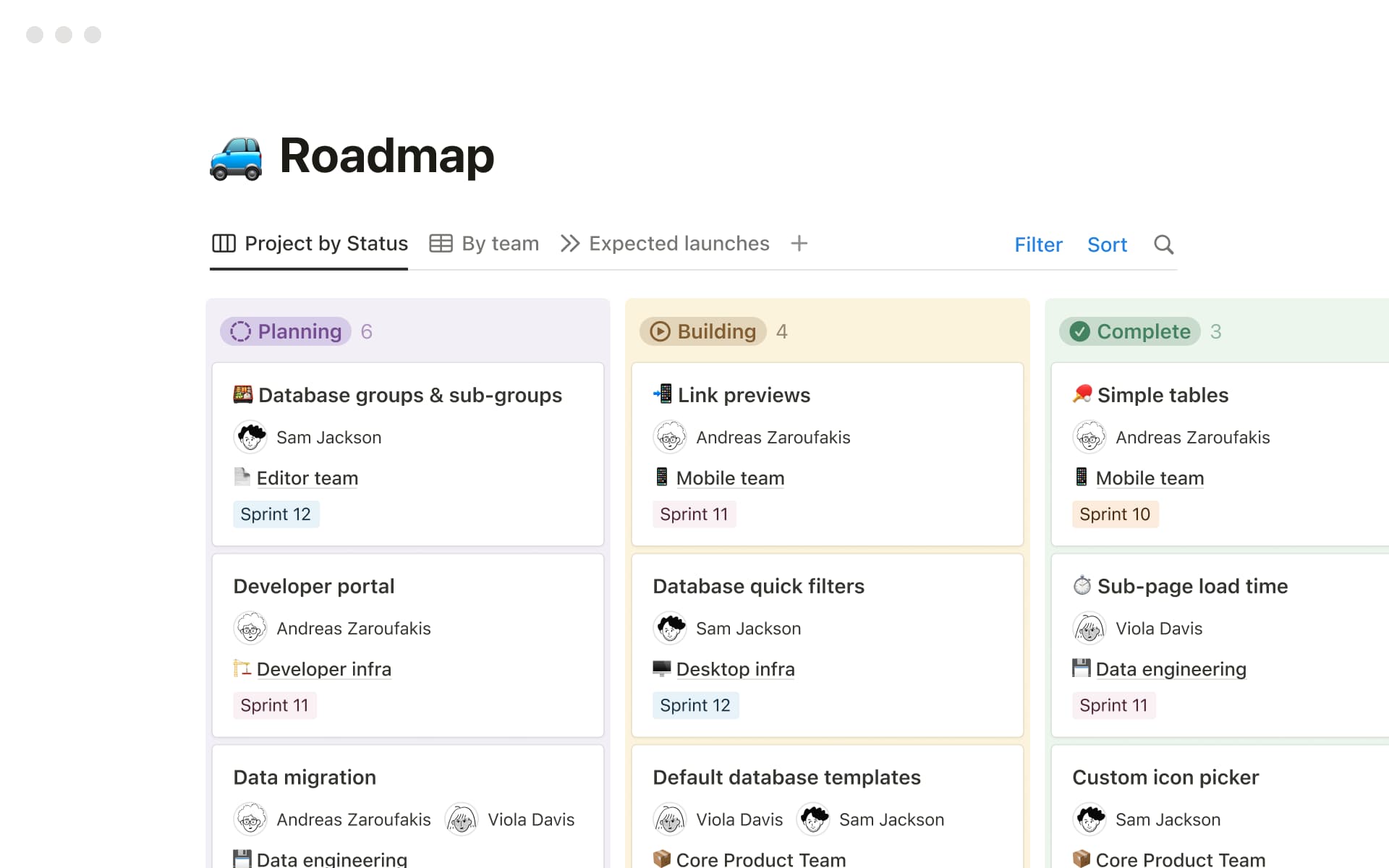Screen dimensions: 1389x868
Task: Click the Building status play icon
Action: (660, 331)
